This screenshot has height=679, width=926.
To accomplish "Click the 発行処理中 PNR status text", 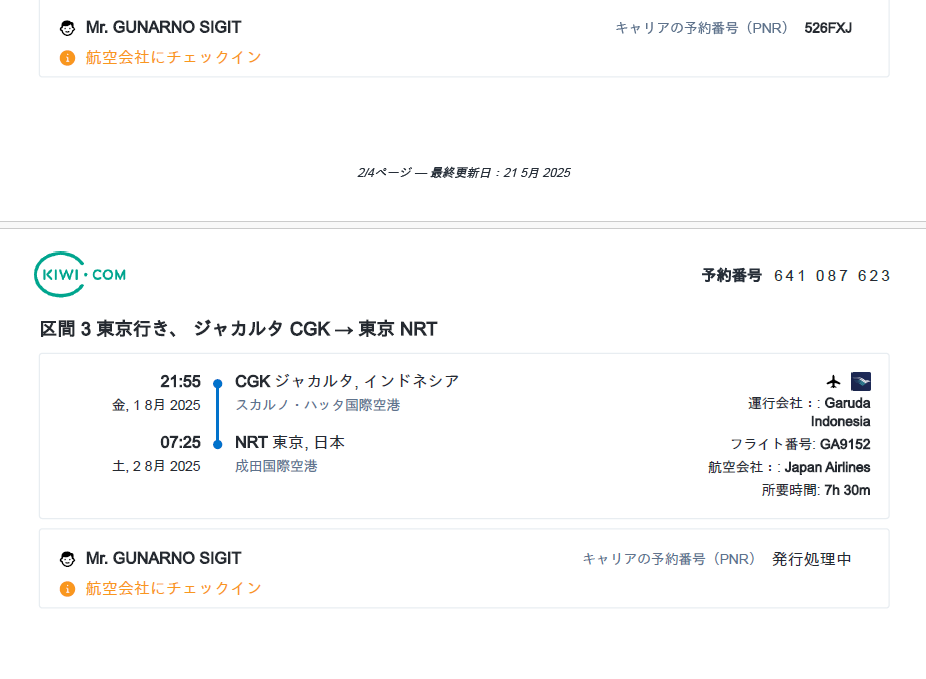I will [811, 559].
